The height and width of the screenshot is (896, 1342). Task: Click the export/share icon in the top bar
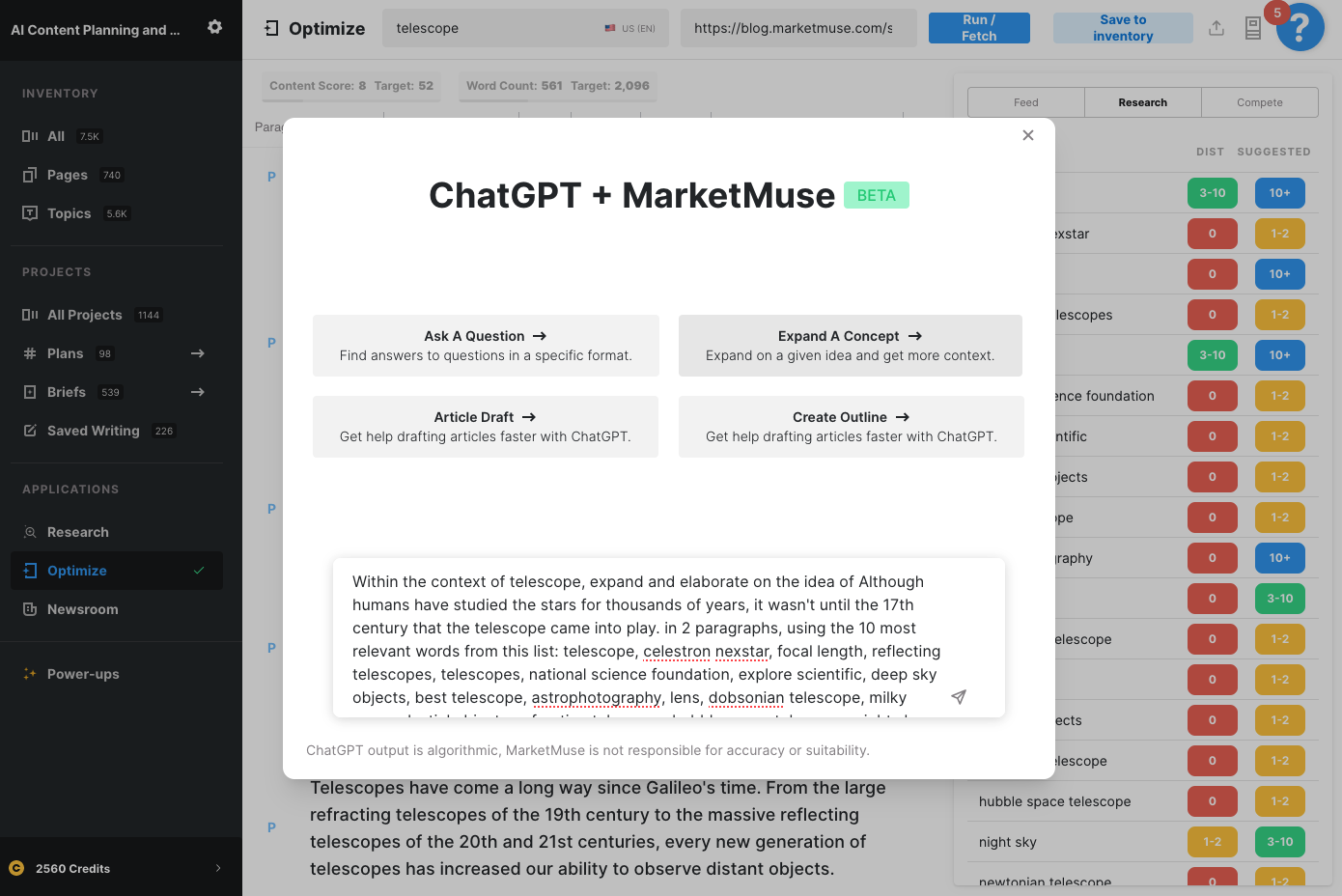[1216, 28]
